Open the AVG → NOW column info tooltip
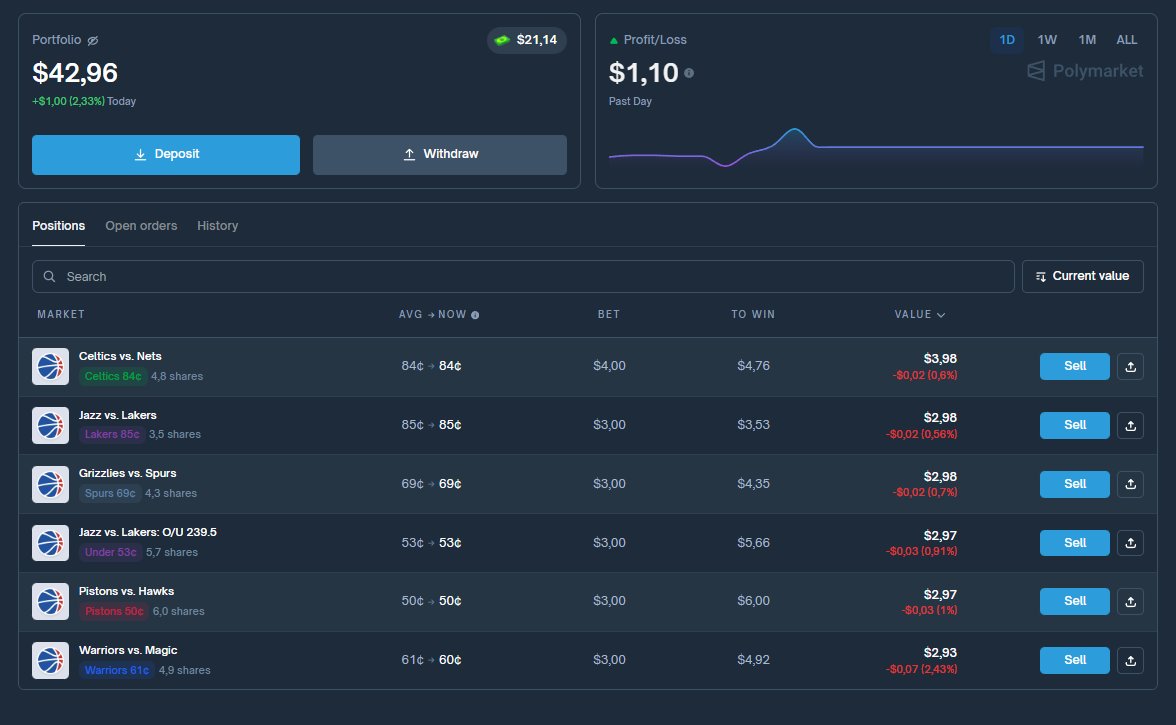1176x725 pixels. point(473,314)
